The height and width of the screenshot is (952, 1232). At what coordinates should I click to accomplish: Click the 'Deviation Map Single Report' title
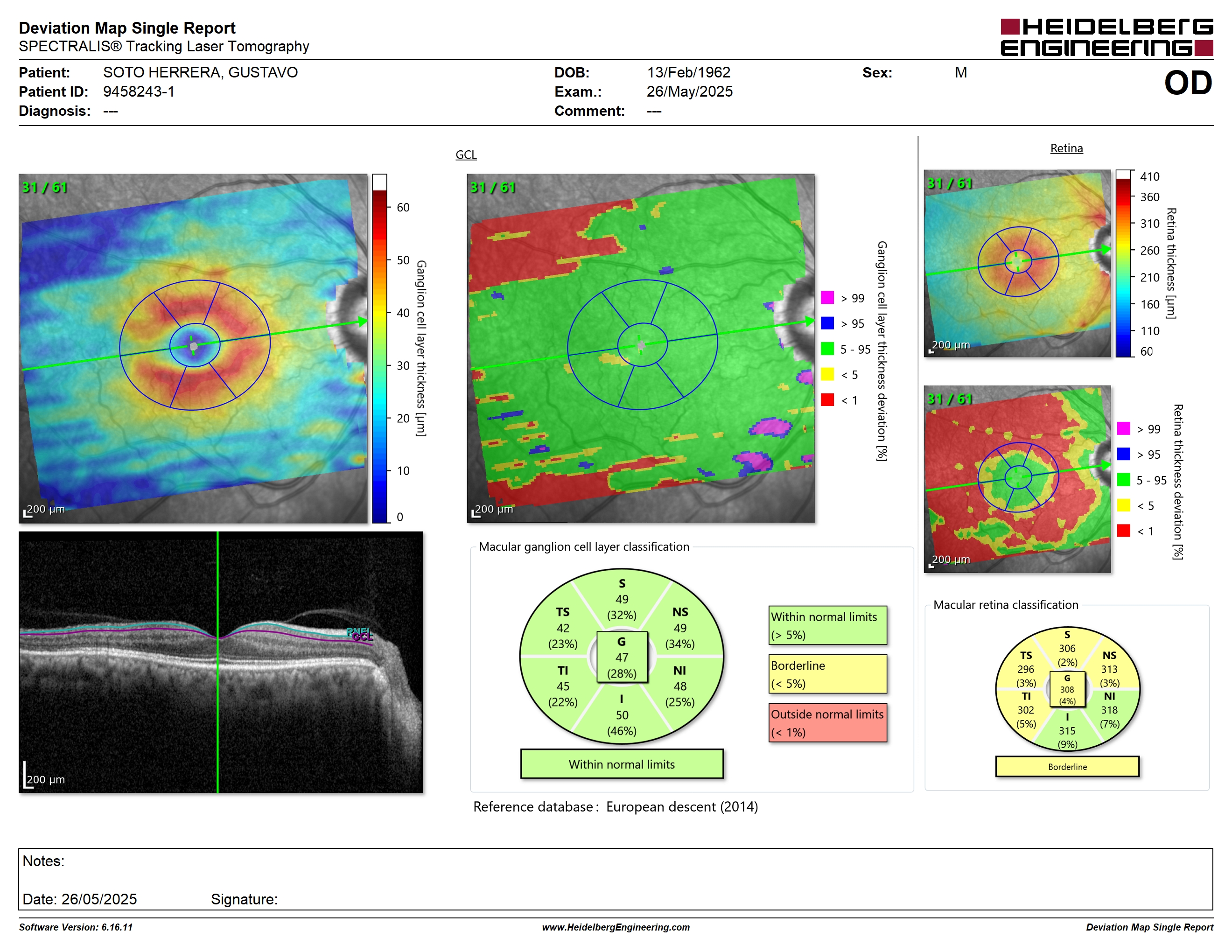(x=127, y=28)
